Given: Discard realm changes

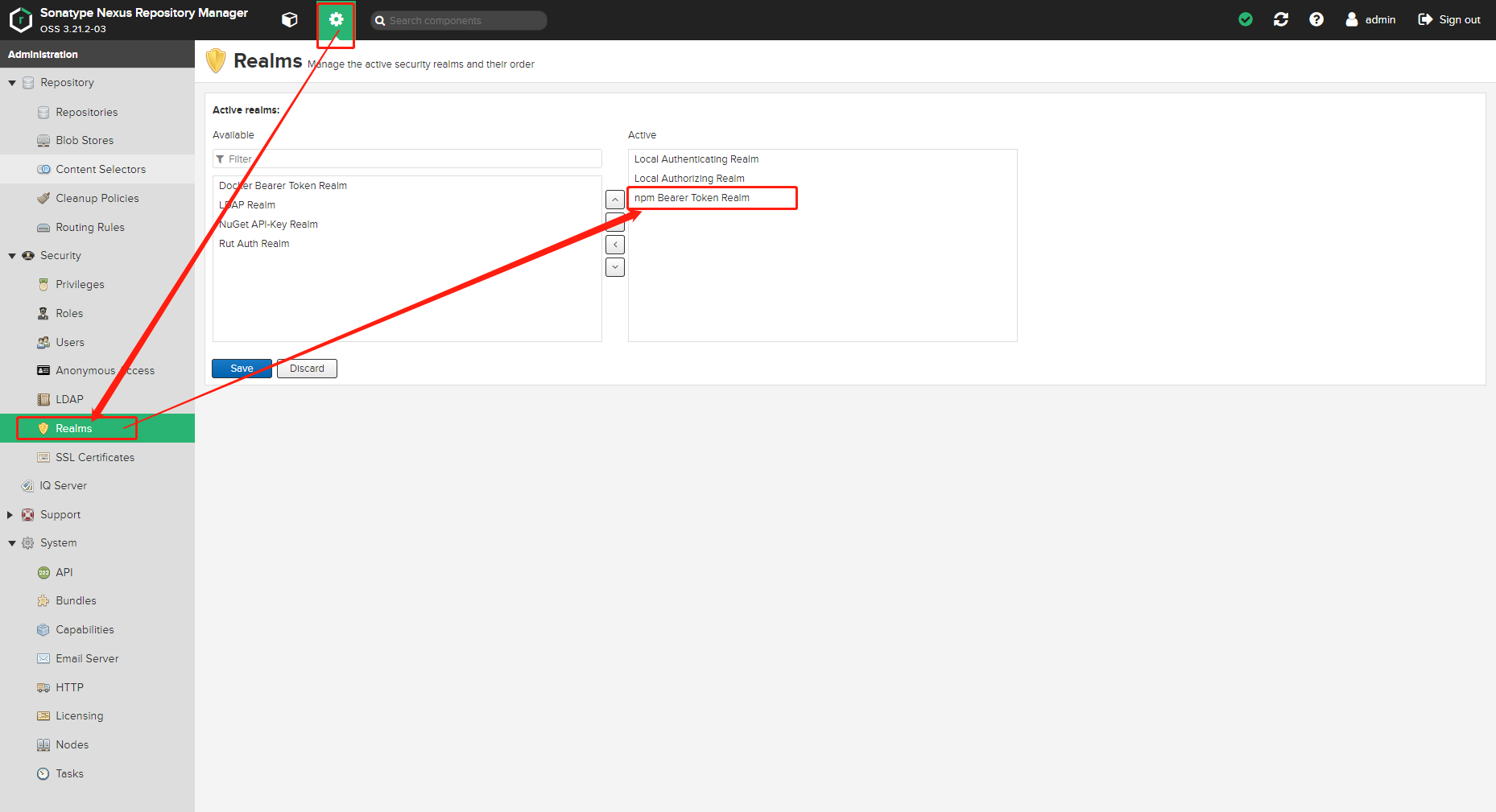Looking at the screenshot, I should click(x=307, y=369).
